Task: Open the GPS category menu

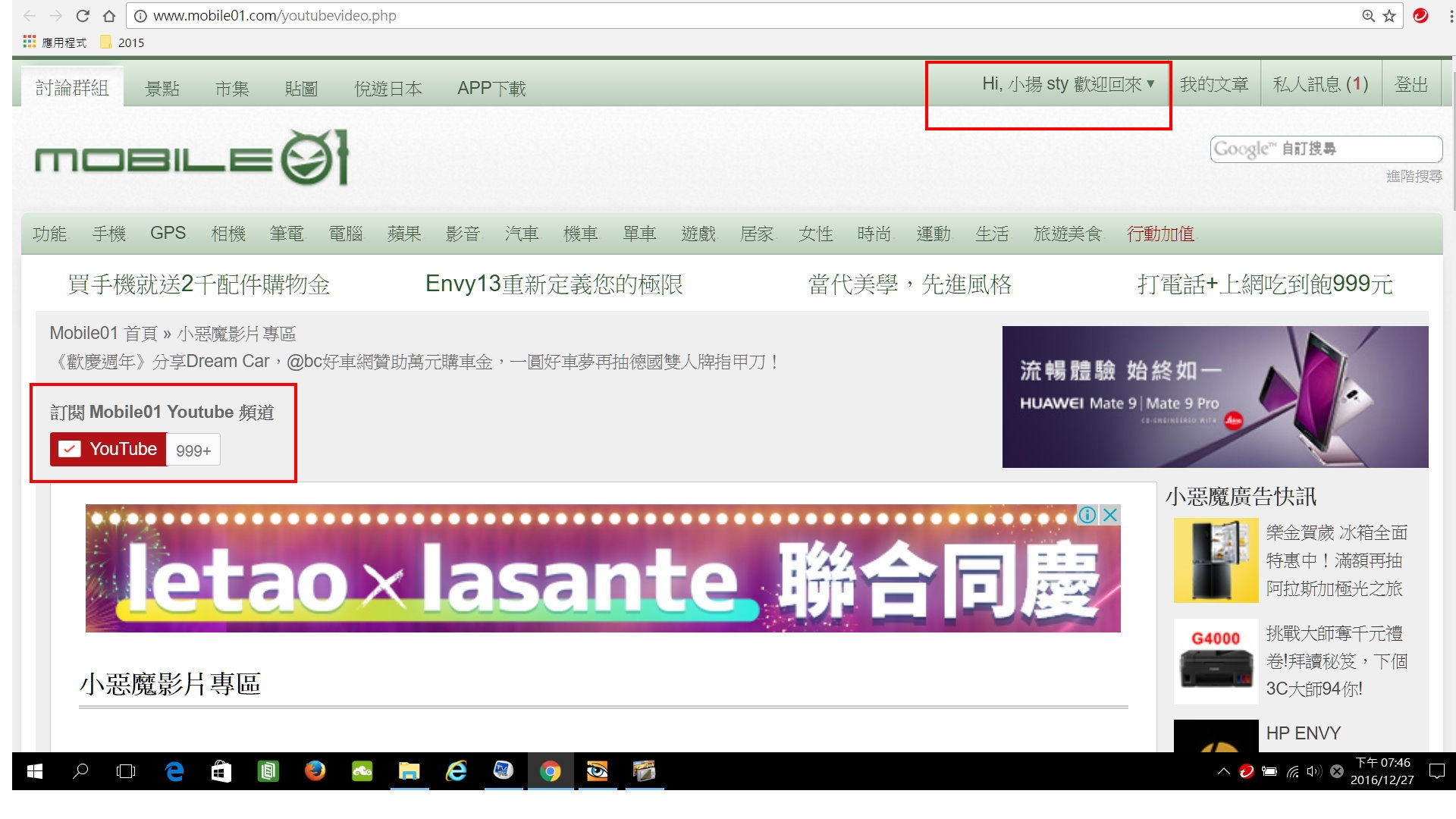Action: pos(168,233)
